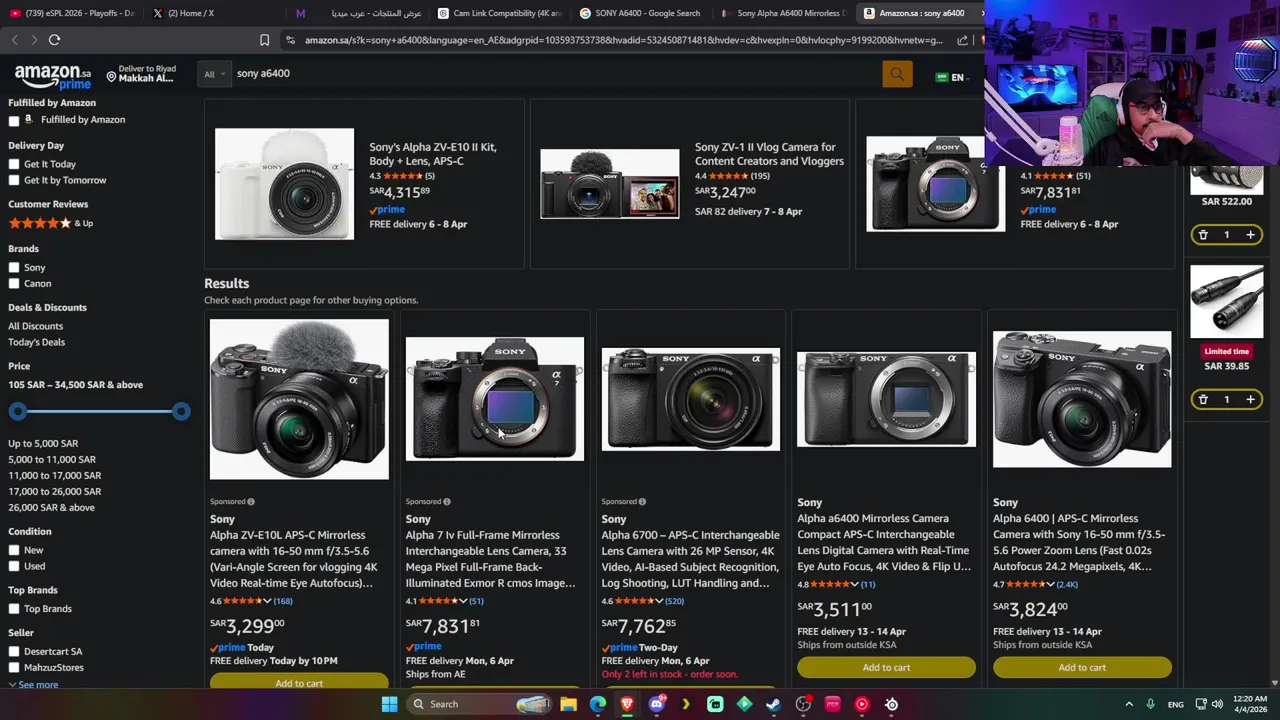Image resolution: width=1280 pixels, height=720 pixels.
Task: Filter price Up to 5,000 SAR
Action: [43, 444]
